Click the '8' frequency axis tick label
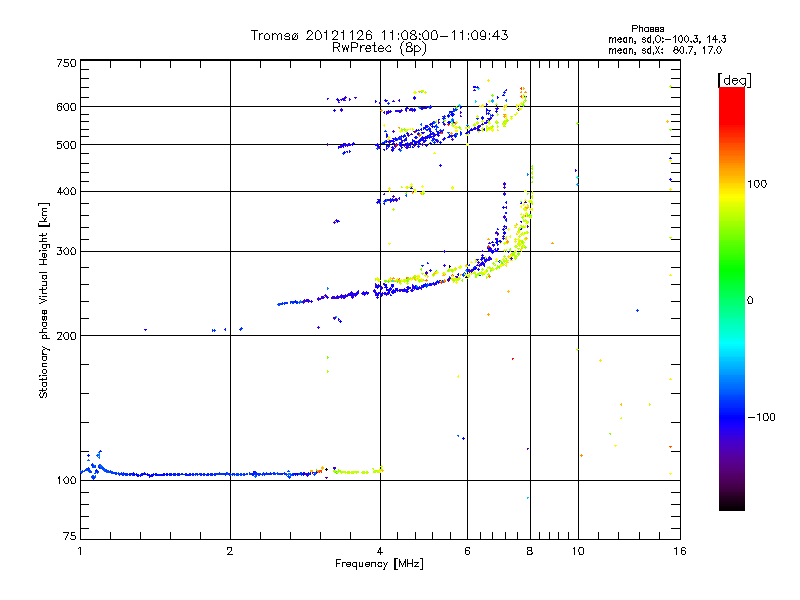This screenshot has width=800, height=600. pos(530,551)
